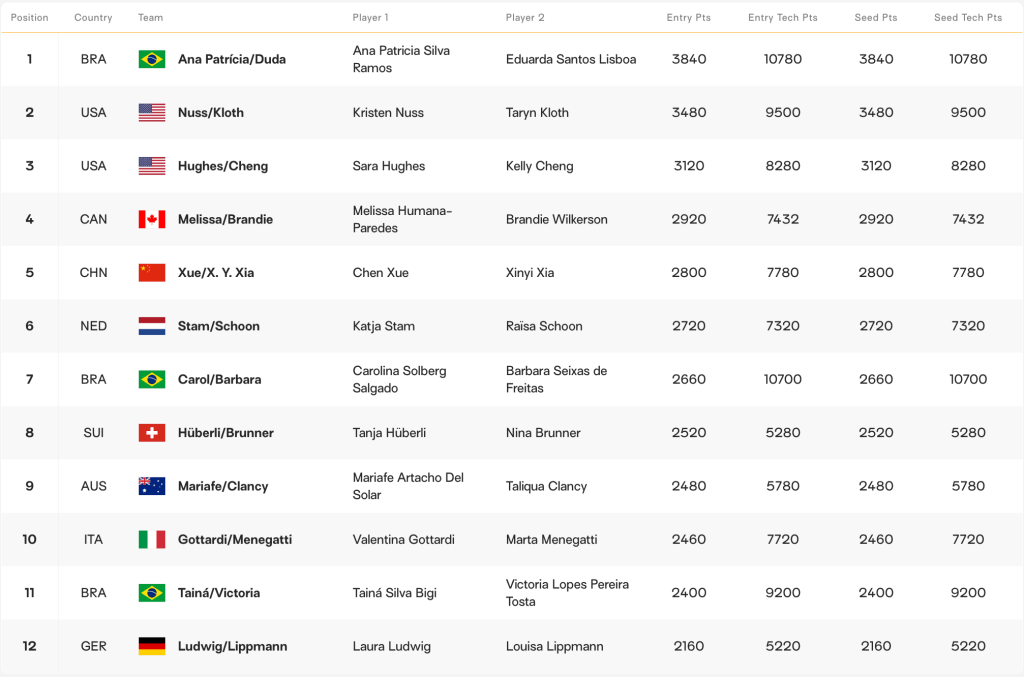Click the USA flag beside Hughes/Cheng
This screenshot has height=677, width=1024.
(152, 166)
